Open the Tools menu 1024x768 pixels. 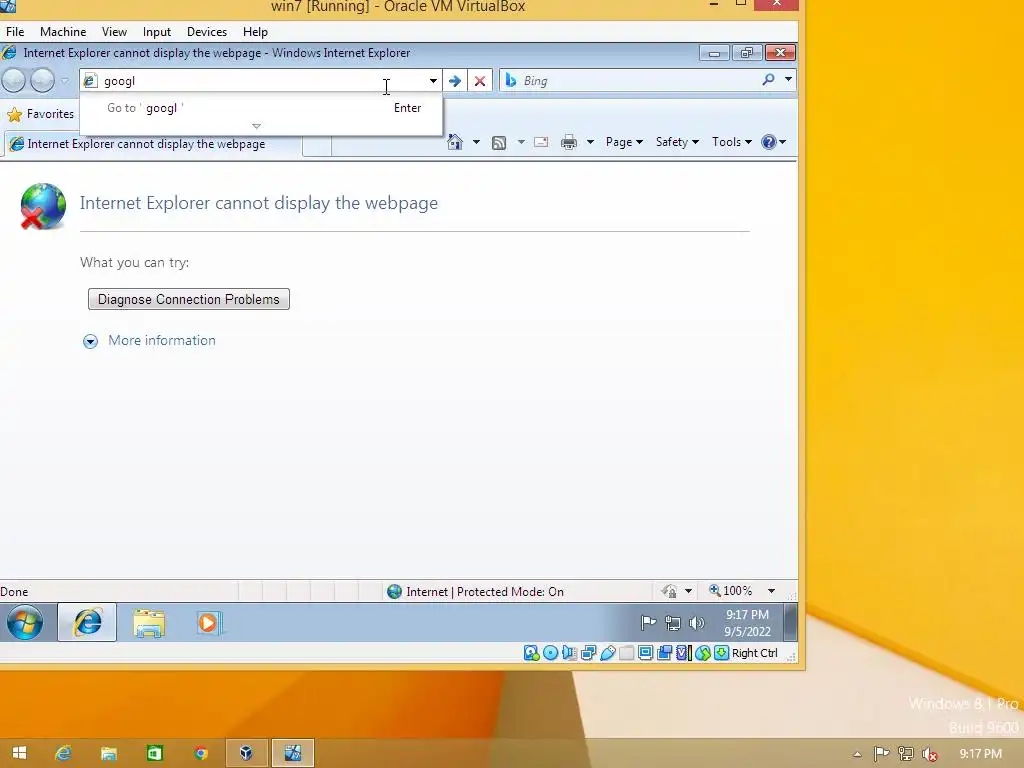pos(731,142)
